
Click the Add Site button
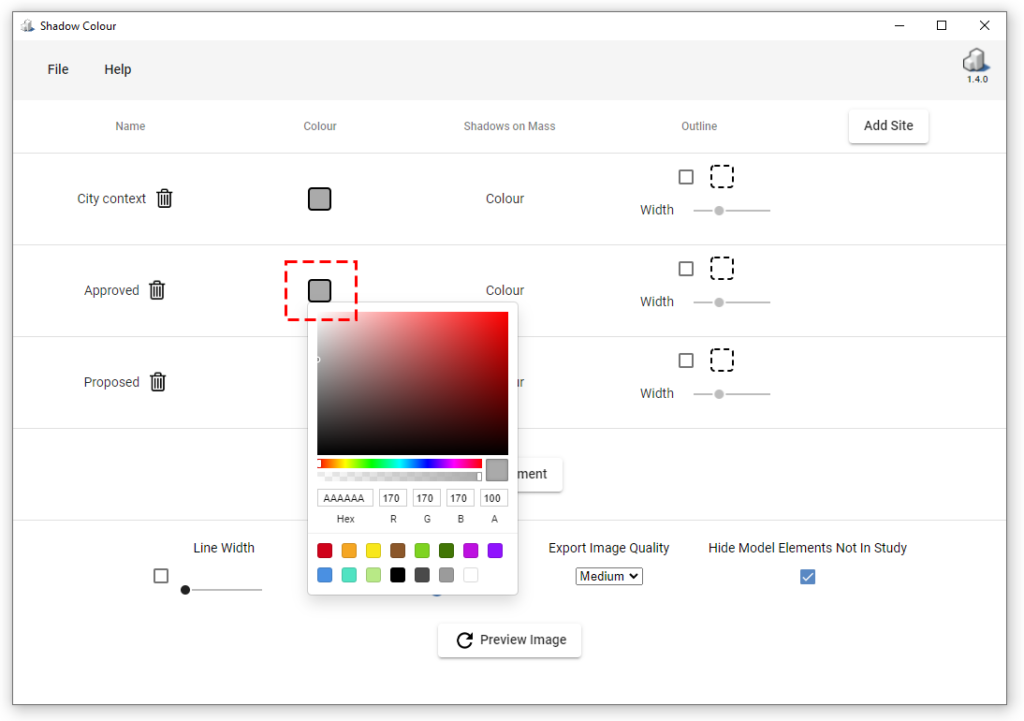point(888,125)
